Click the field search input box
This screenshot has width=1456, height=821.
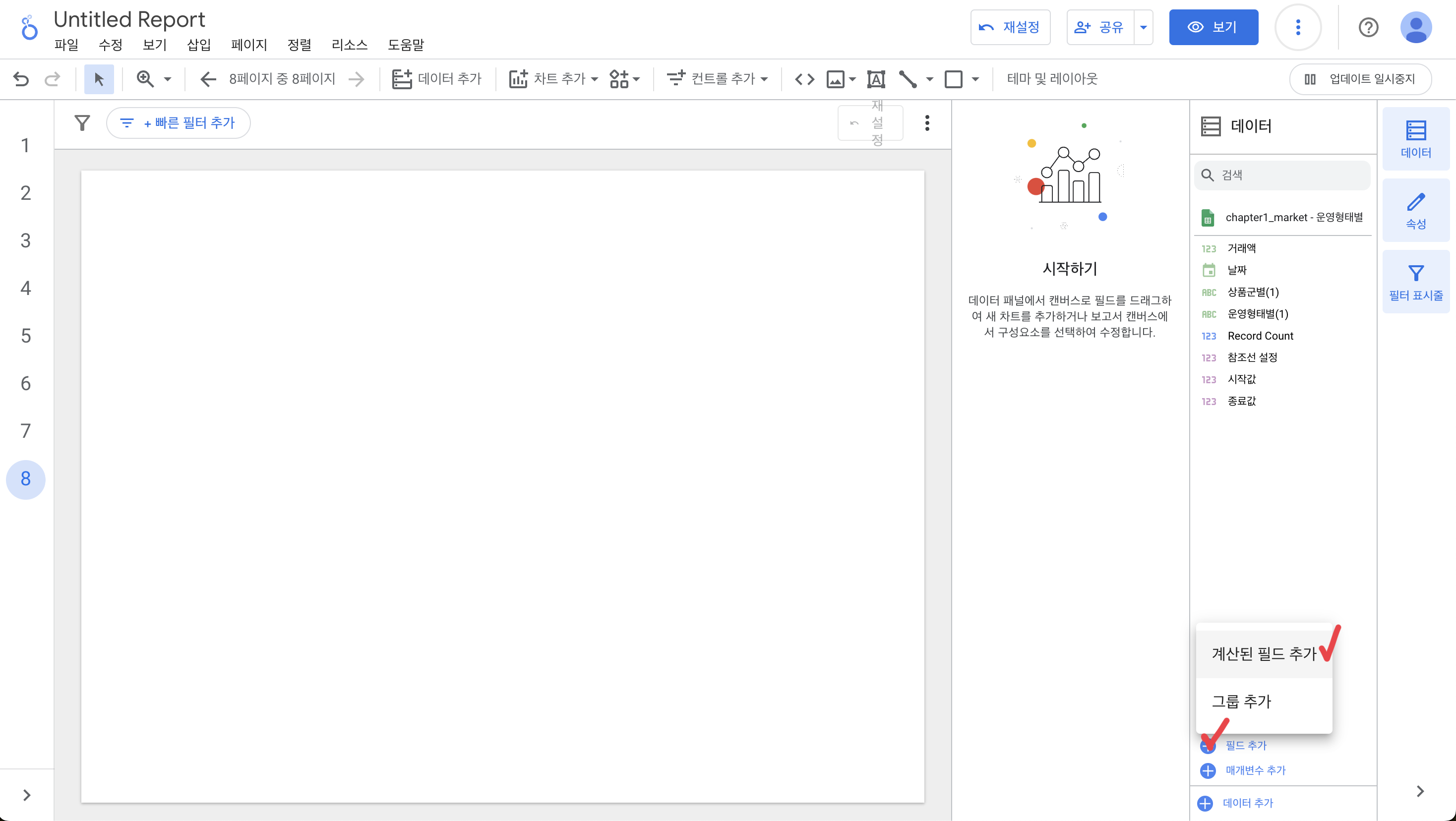[x=1289, y=175]
